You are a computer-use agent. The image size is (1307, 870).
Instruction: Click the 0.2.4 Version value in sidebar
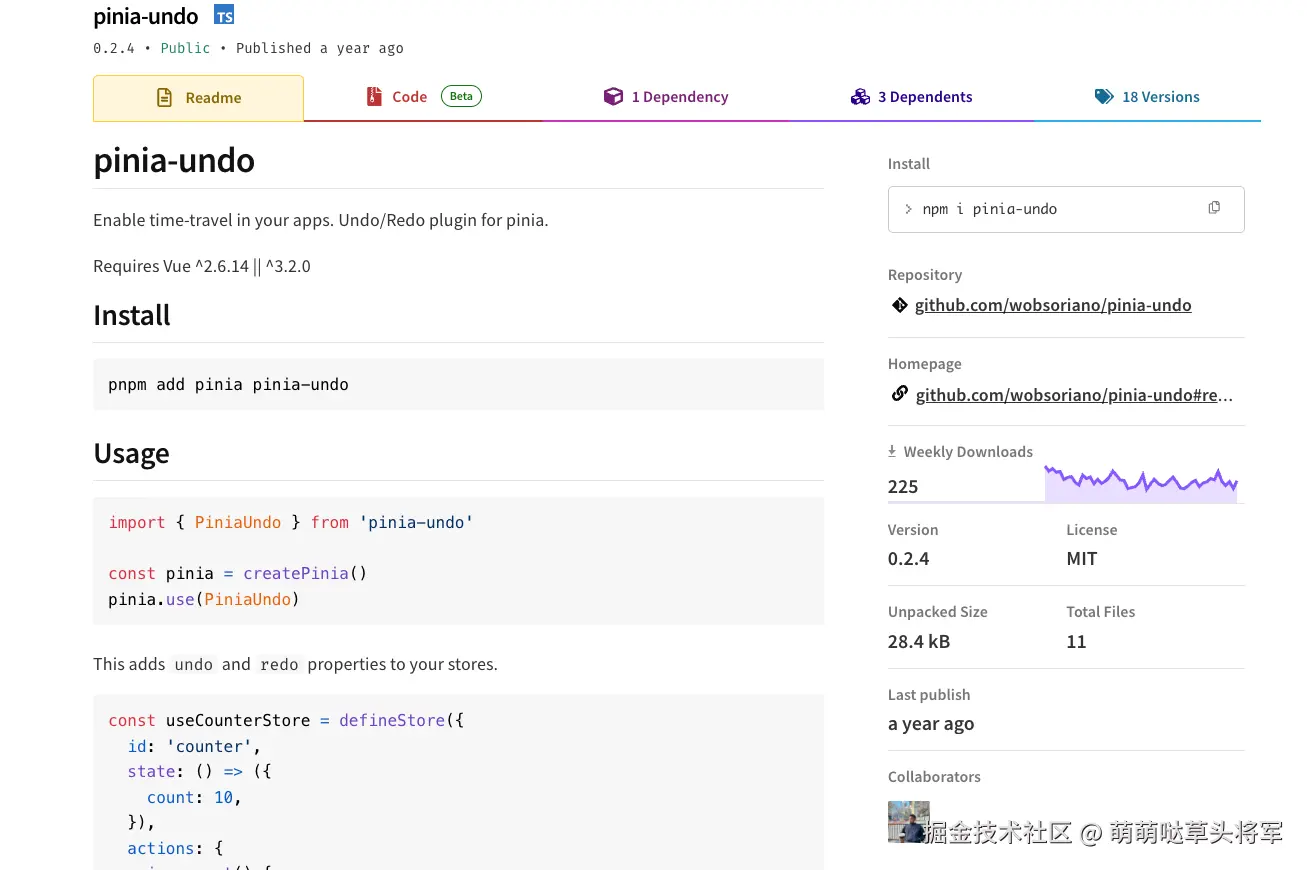pos(909,558)
